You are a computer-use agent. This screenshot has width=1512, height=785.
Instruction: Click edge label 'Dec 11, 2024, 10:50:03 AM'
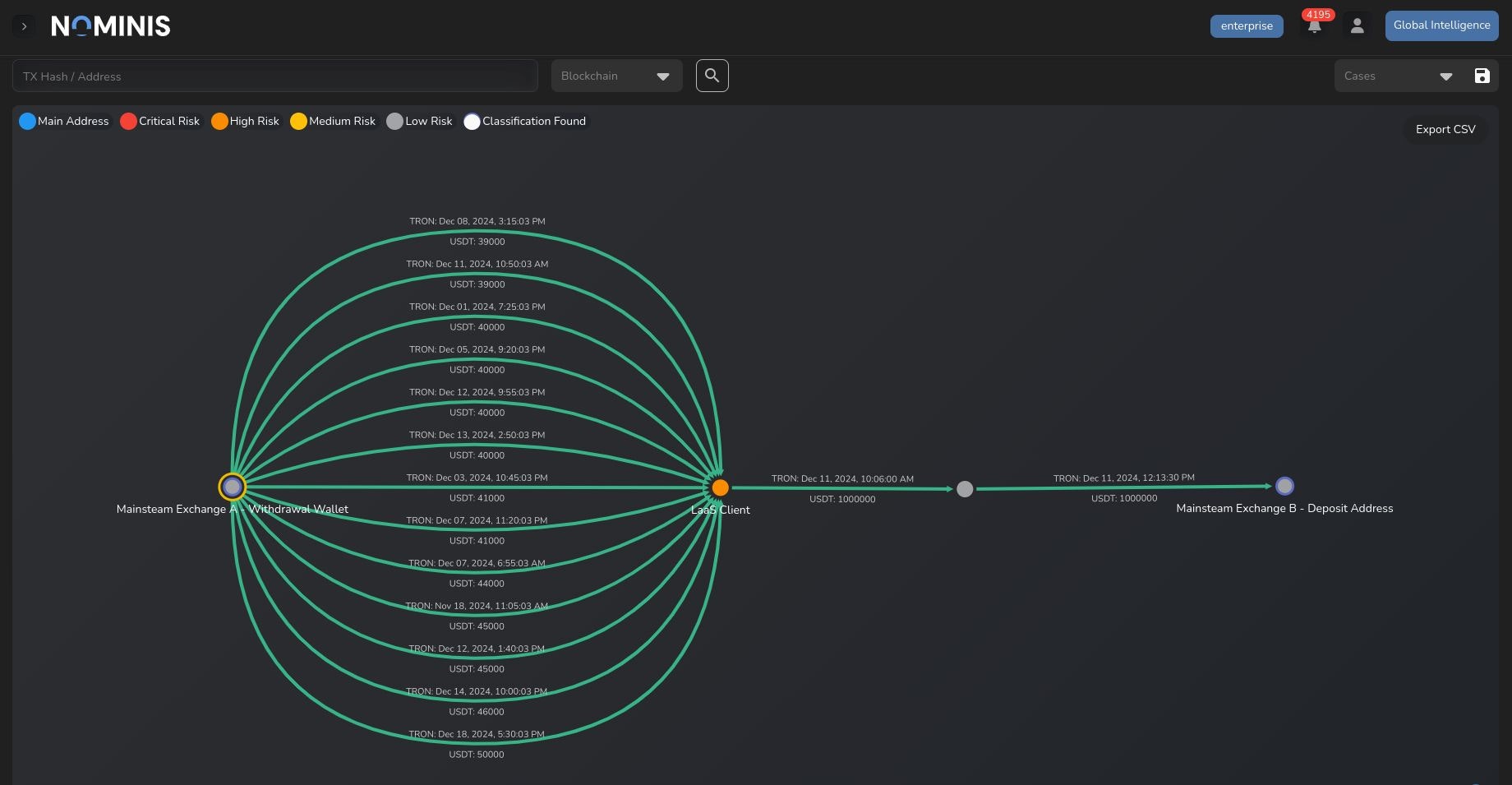(x=477, y=265)
